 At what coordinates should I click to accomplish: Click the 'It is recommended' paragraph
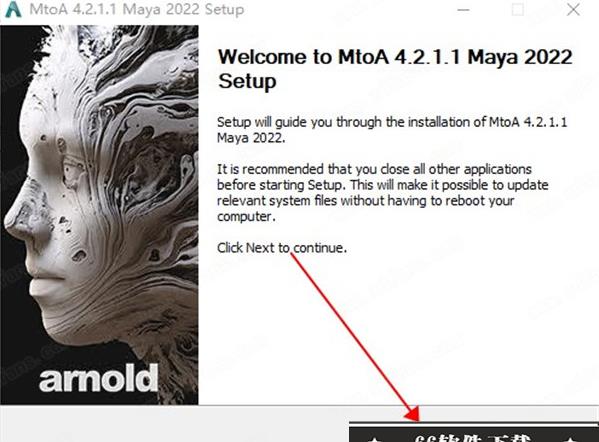(383, 193)
